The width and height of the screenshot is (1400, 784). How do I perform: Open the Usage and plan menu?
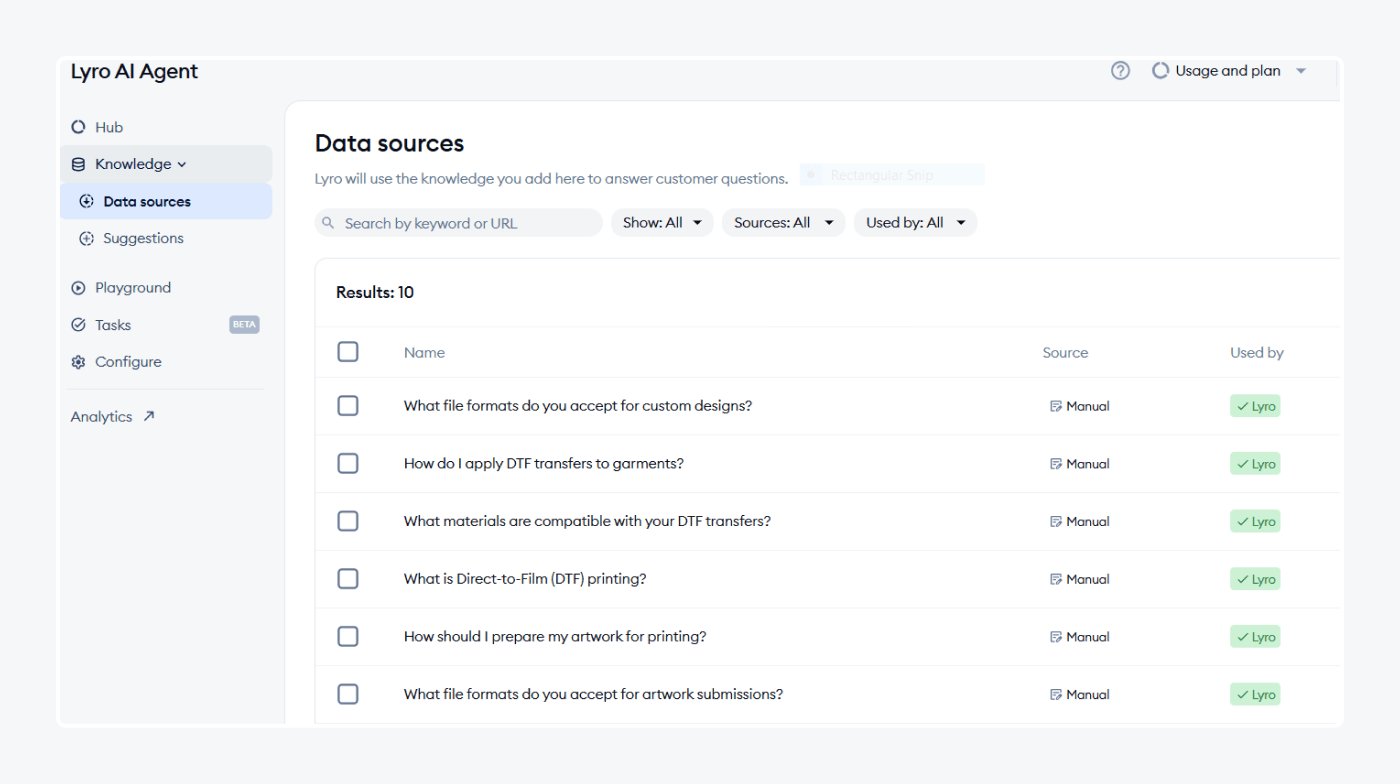(x=1229, y=71)
